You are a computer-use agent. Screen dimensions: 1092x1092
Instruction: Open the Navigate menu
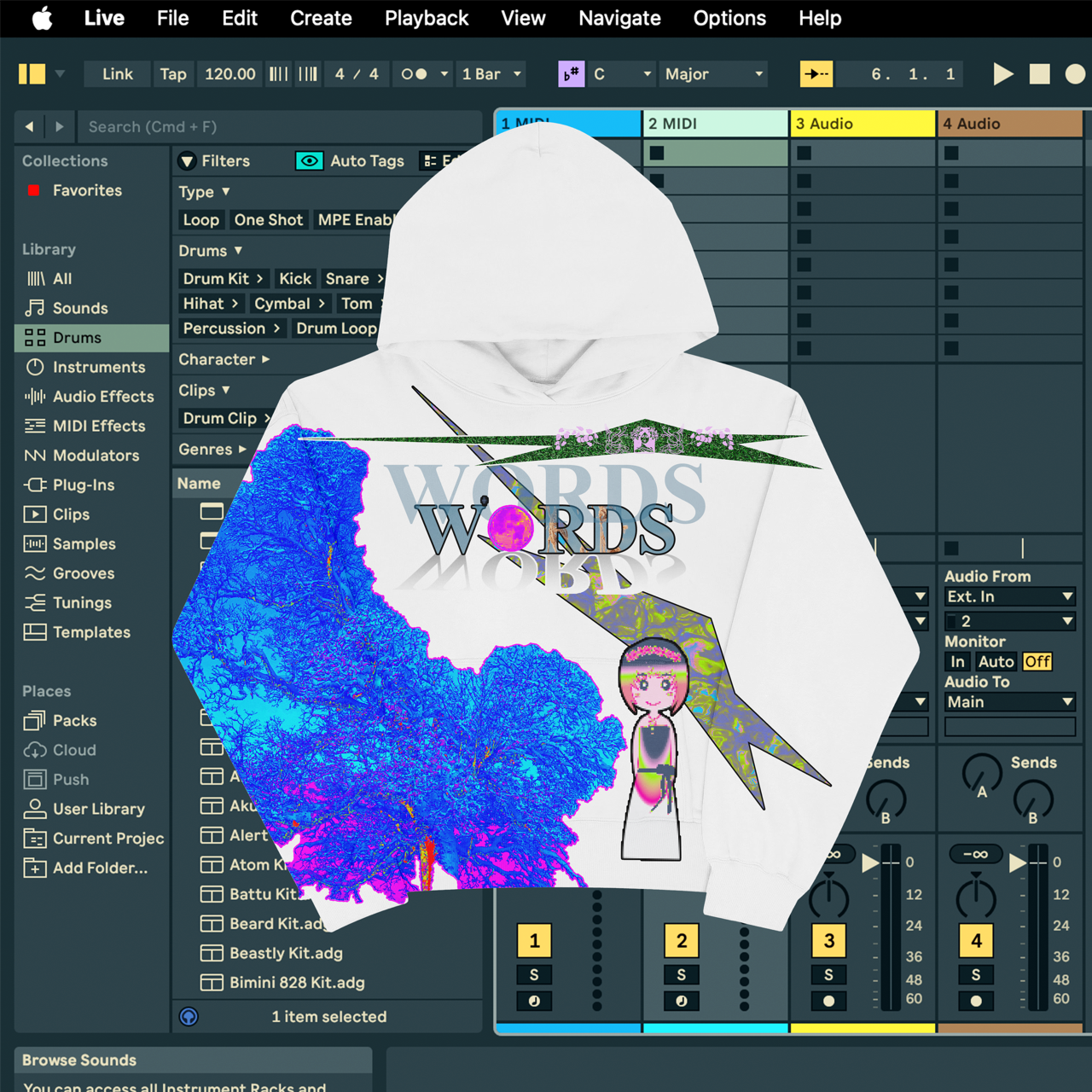coord(619,18)
